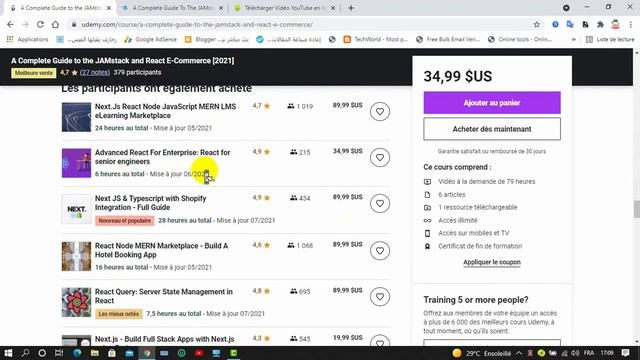Viewport: 640px width, 360px height.
Task: Click the page vertical scrollbar thumb
Action: click(636, 209)
